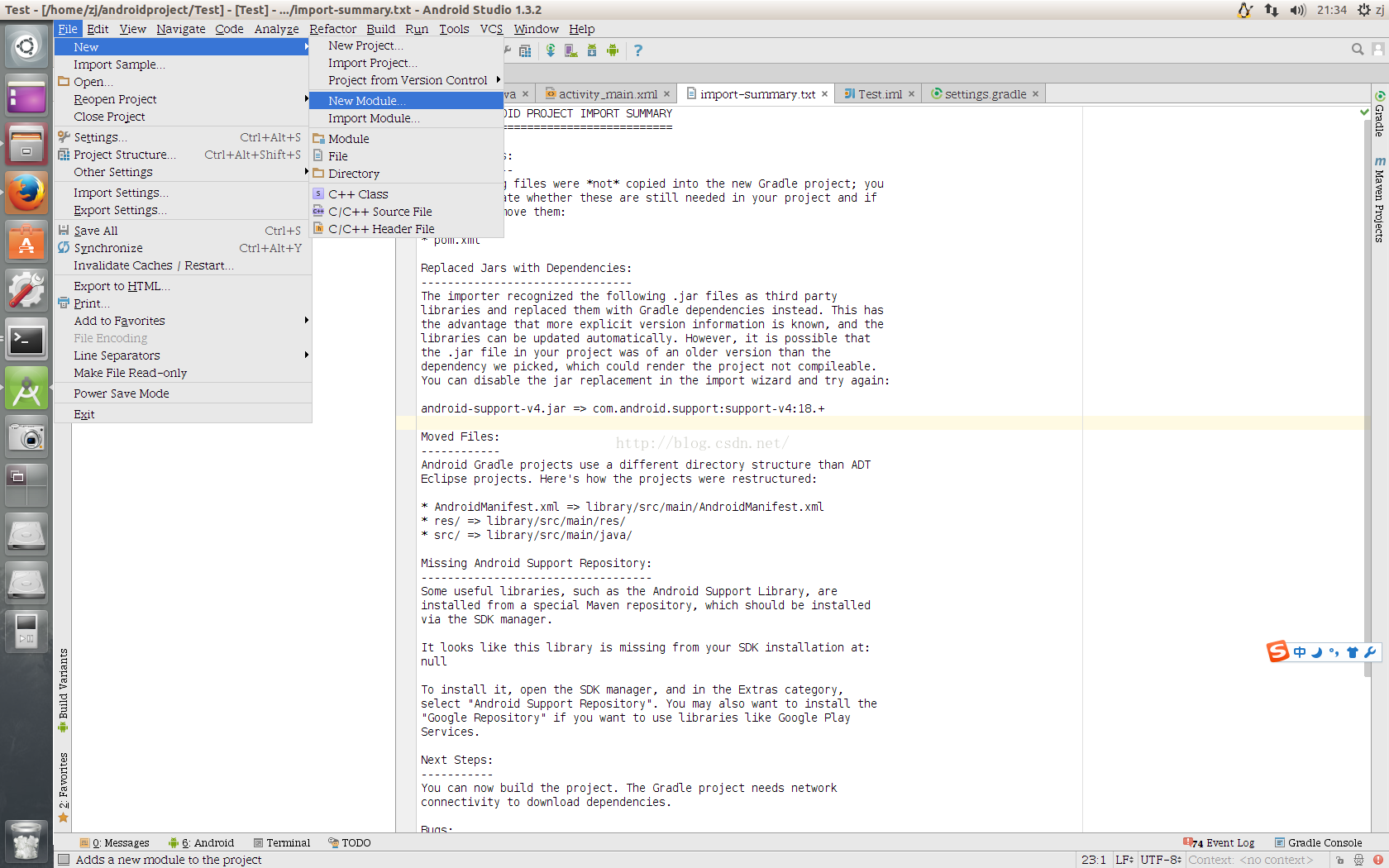Open the Terminal dock icon
The height and width of the screenshot is (868, 1389).
26,340
